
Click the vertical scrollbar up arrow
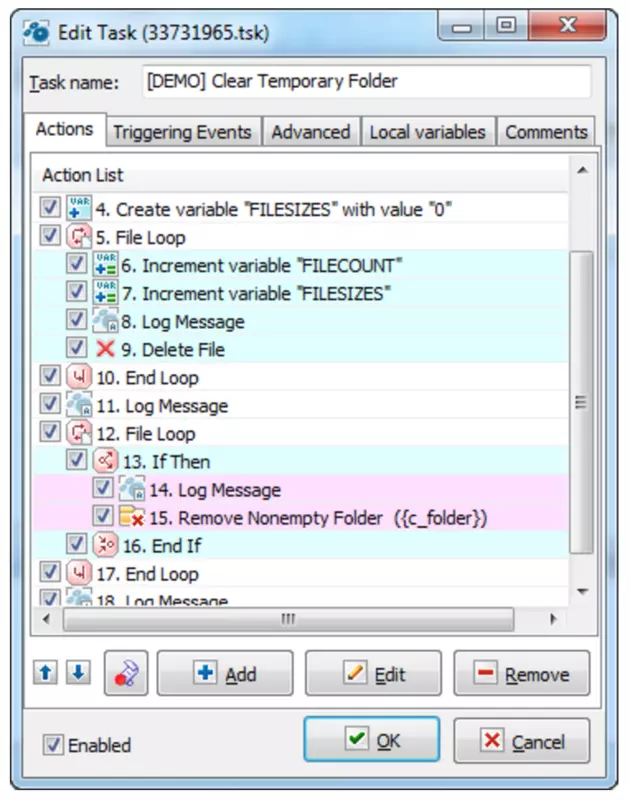[x=583, y=170]
